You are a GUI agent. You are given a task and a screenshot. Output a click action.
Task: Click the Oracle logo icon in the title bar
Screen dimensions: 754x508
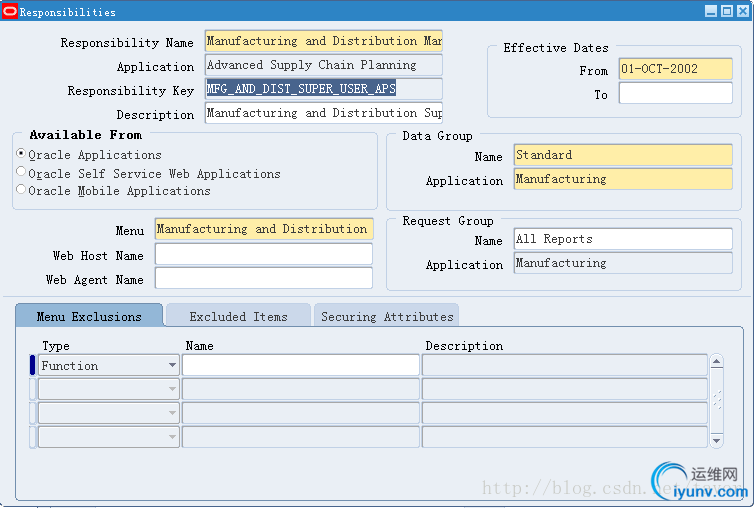pyautogui.click(x=10, y=11)
